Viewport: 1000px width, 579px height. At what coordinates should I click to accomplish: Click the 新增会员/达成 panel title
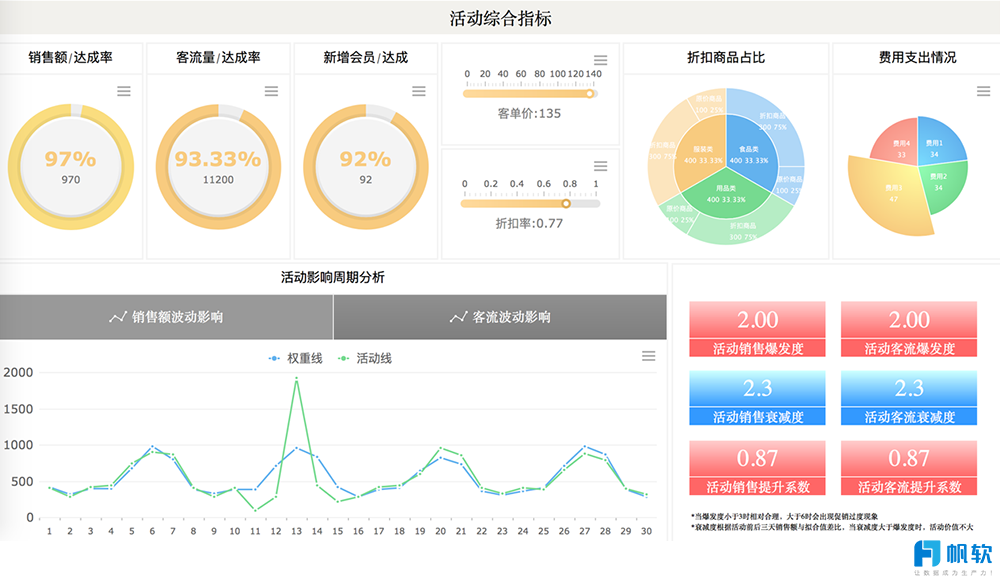click(365, 57)
